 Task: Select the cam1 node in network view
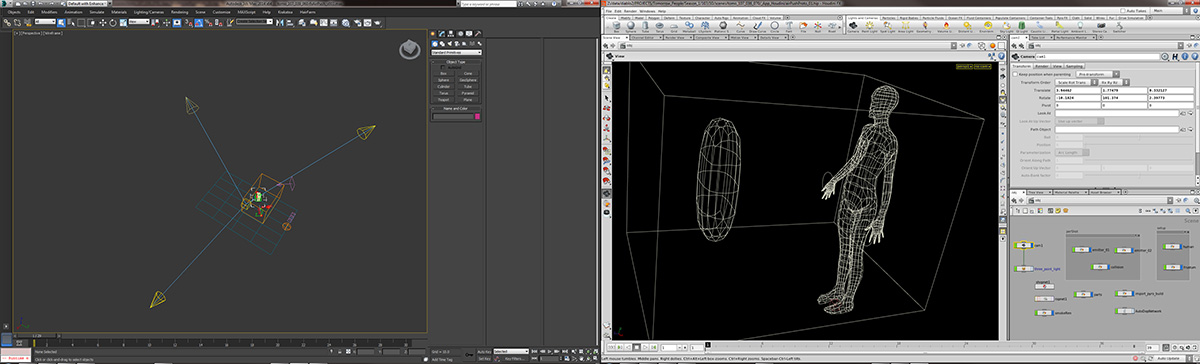(x=1023, y=245)
